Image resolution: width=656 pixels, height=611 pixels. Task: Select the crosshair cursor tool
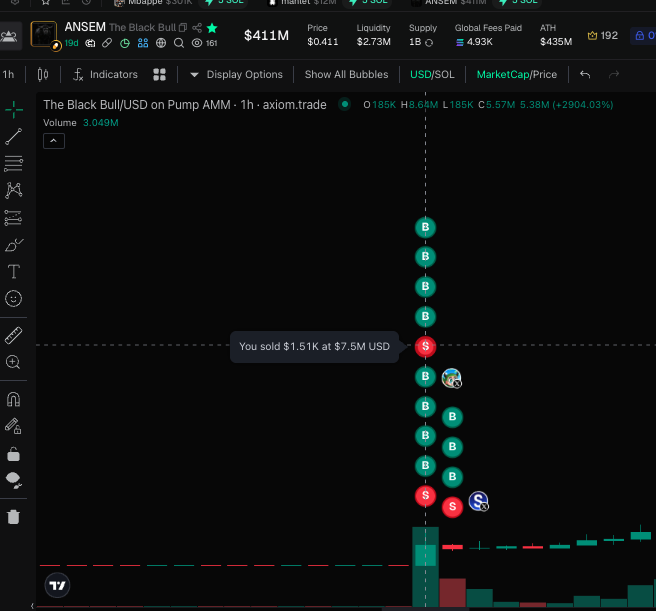[x=14, y=110]
